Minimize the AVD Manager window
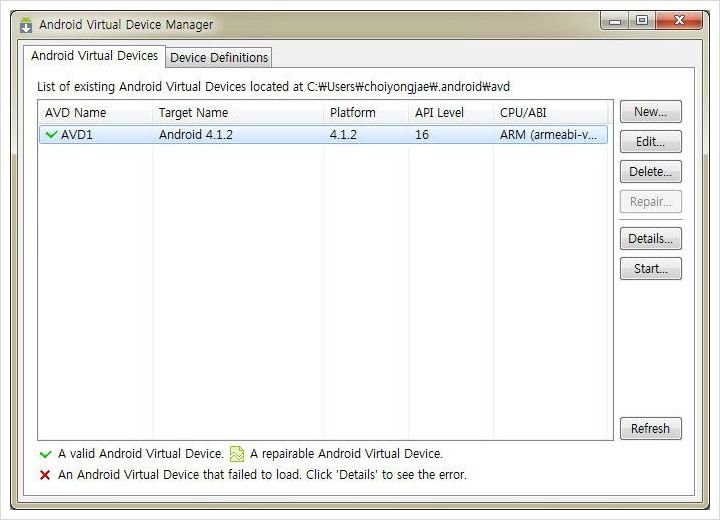The width and height of the screenshot is (720, 520). click(x=615, y=21)
